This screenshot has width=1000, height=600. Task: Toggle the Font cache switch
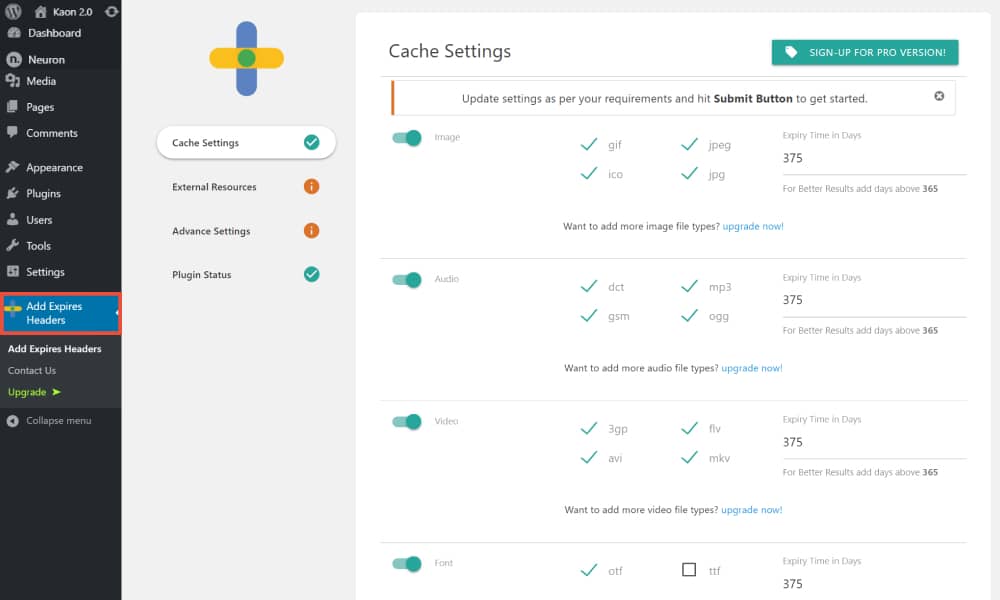pyautogui.click(x=407, y=564)
